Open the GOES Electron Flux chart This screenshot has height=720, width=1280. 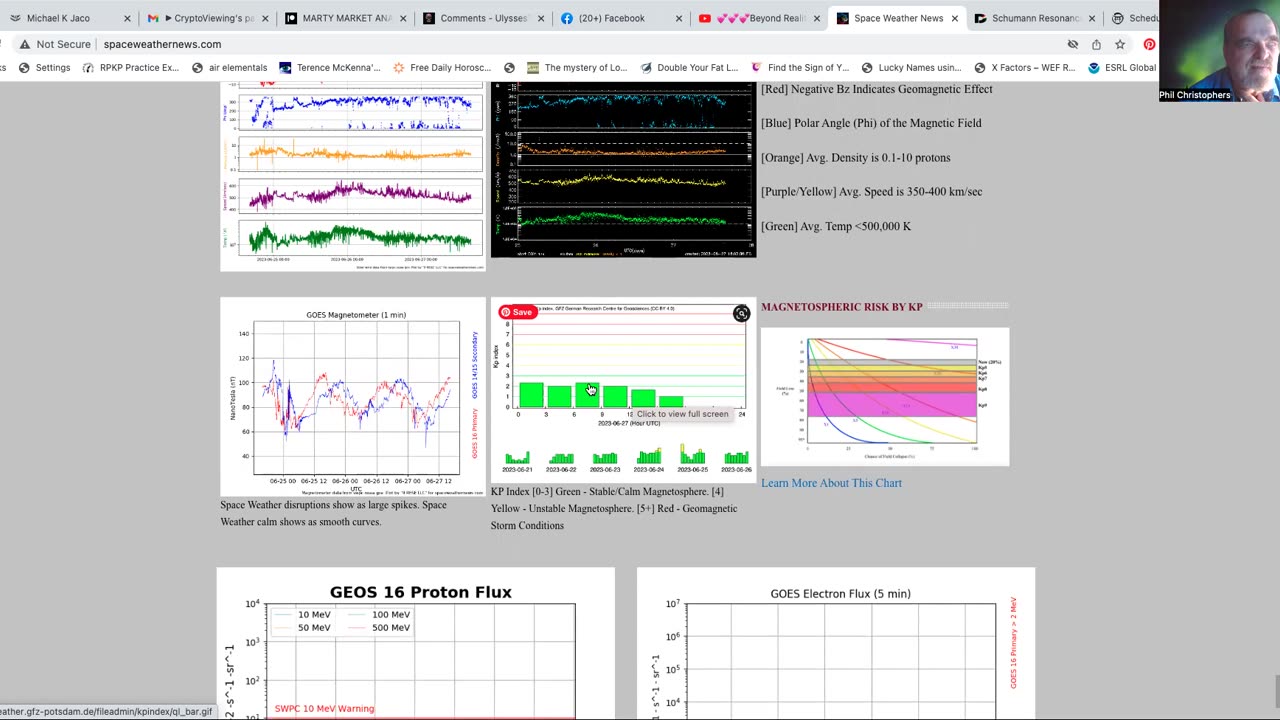point(836,644)
